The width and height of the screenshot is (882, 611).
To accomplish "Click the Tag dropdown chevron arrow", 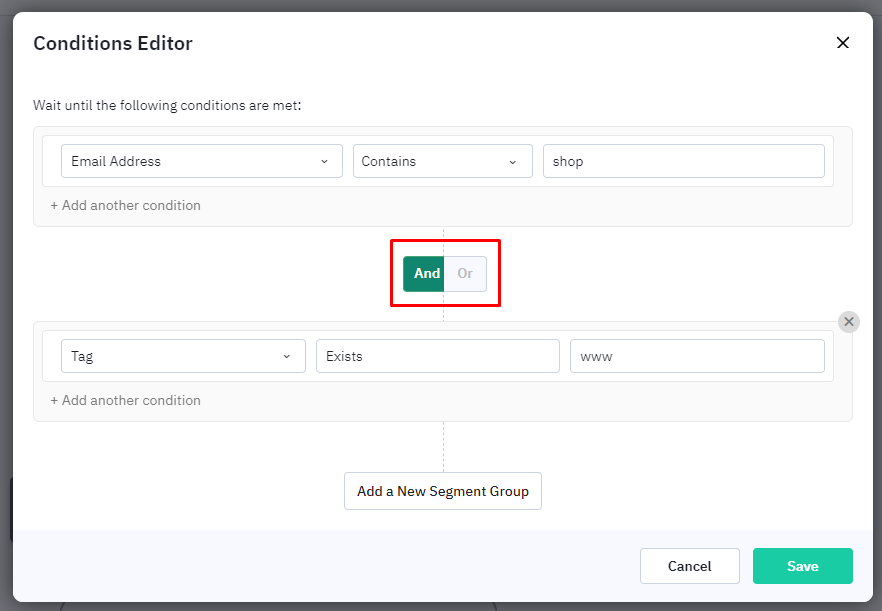I will (x=287, y=356).
